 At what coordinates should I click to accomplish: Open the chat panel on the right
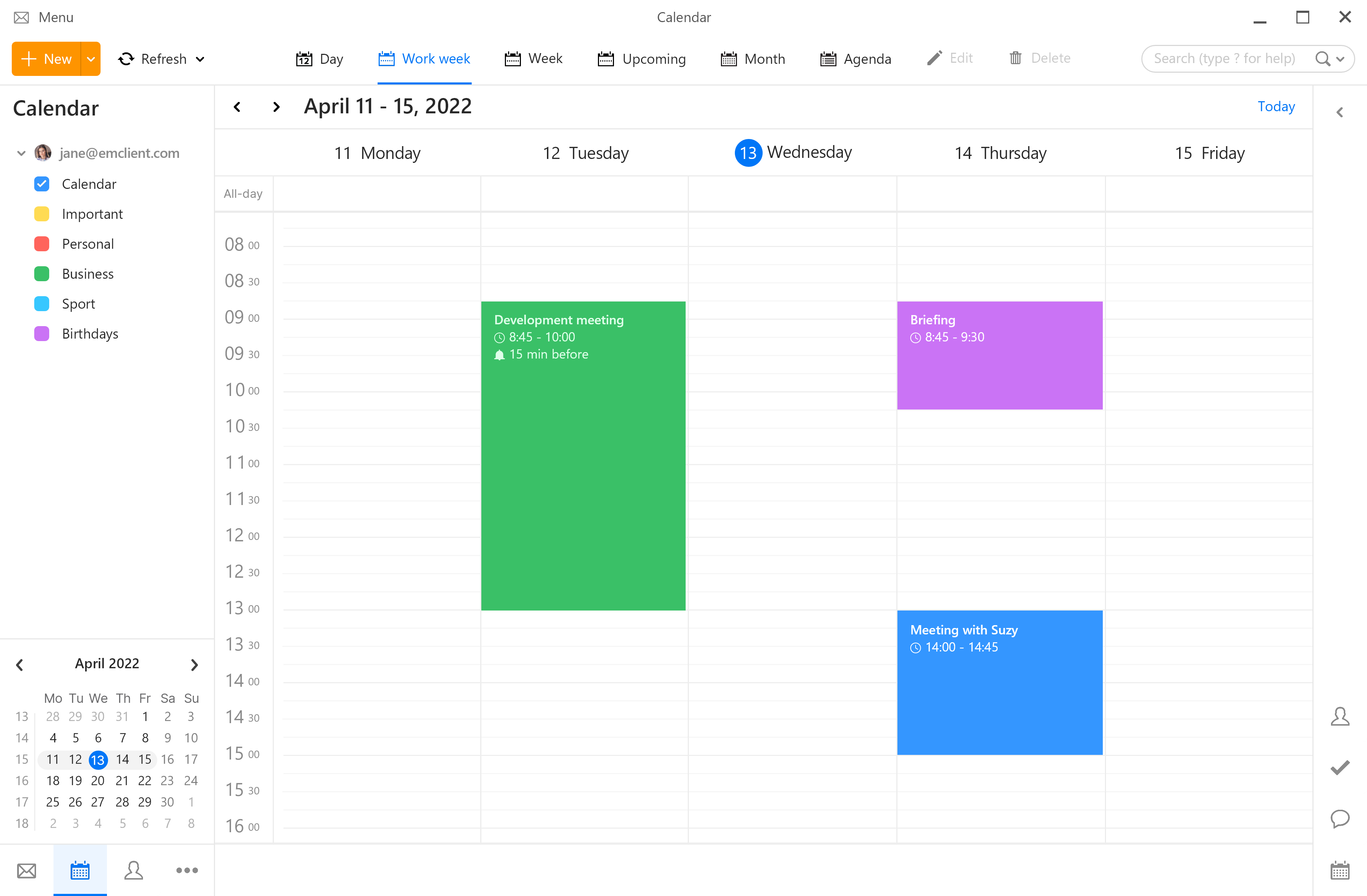click(x=1341, y=820)
